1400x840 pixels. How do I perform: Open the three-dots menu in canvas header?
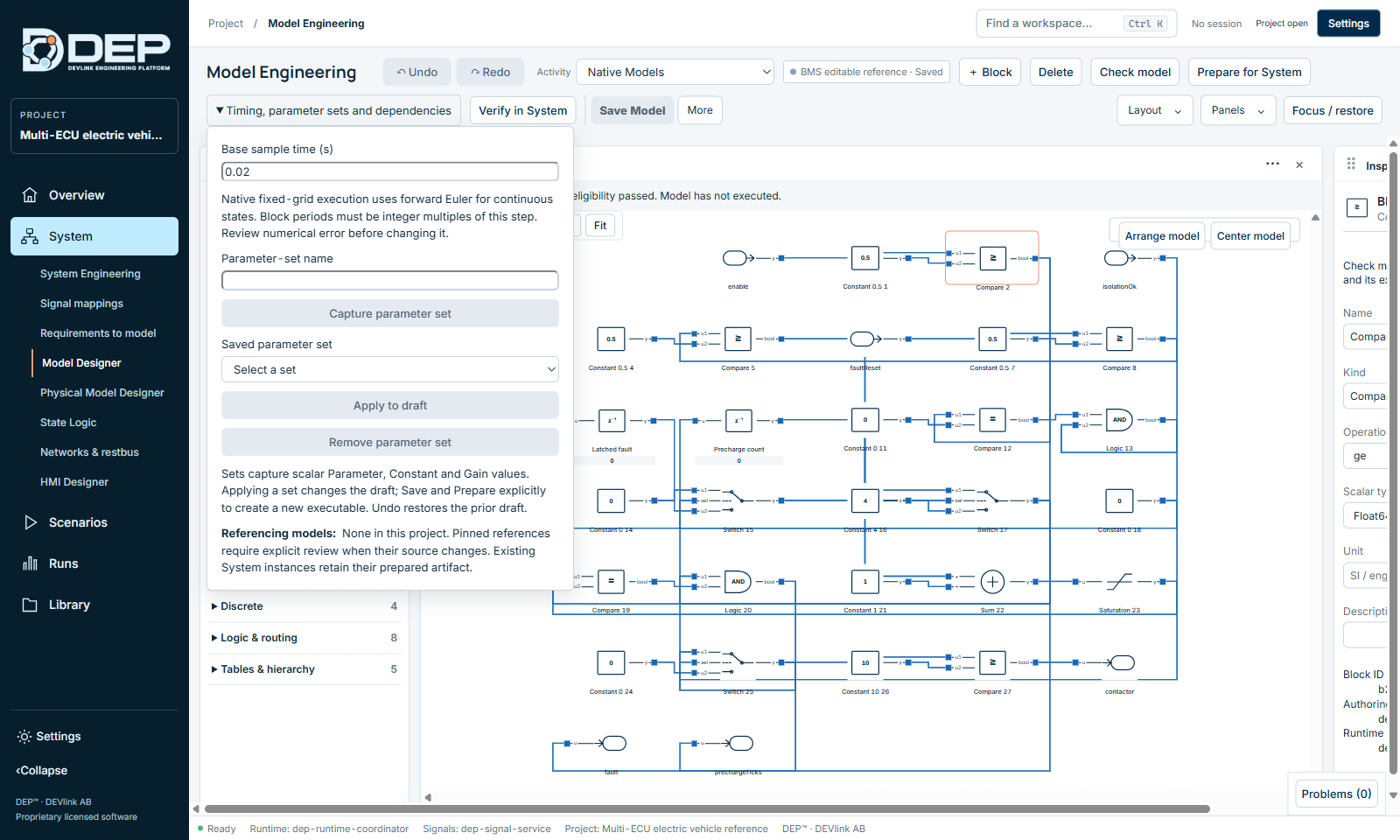[1272, 164]
